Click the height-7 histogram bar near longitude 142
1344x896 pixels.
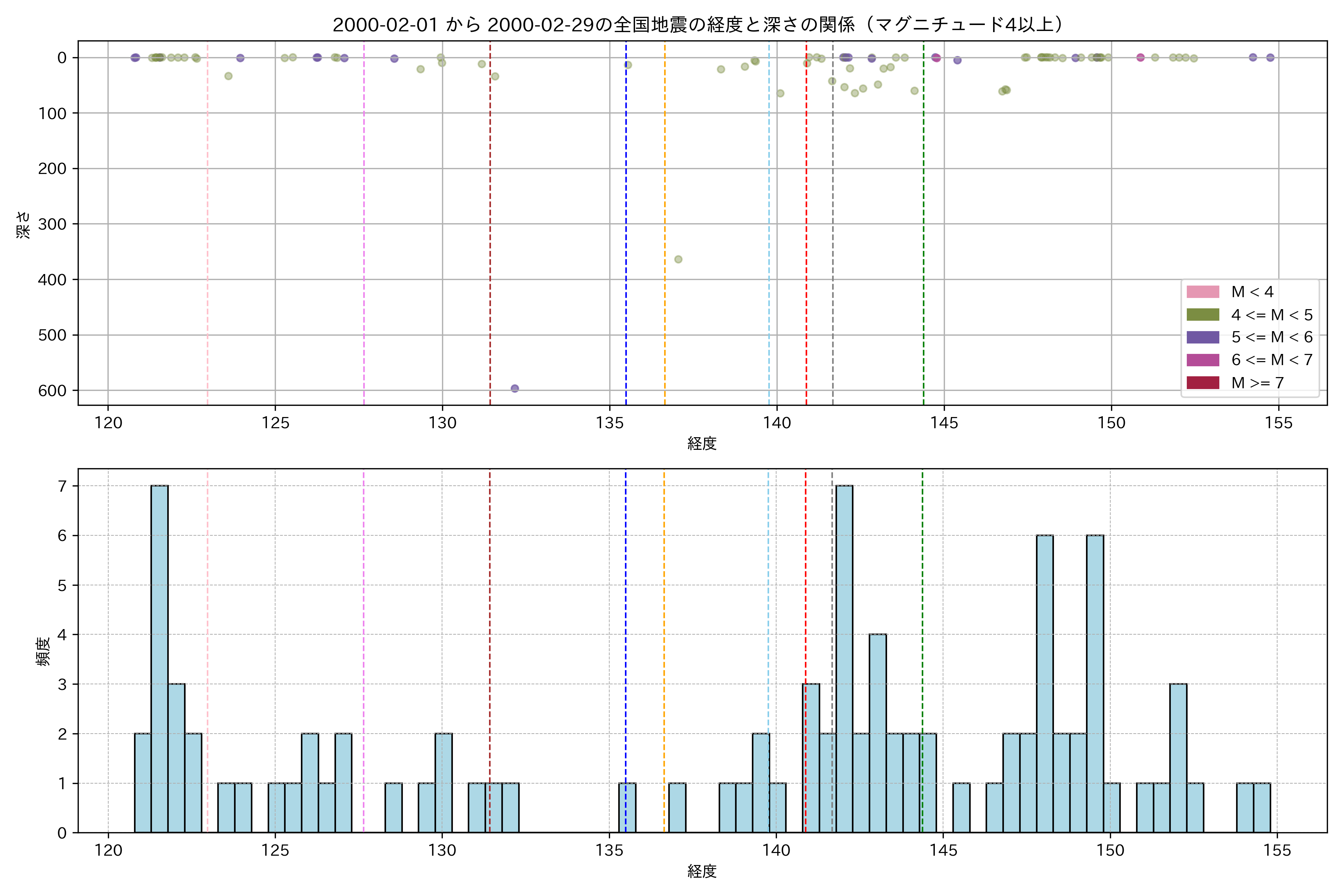(844, 658)
